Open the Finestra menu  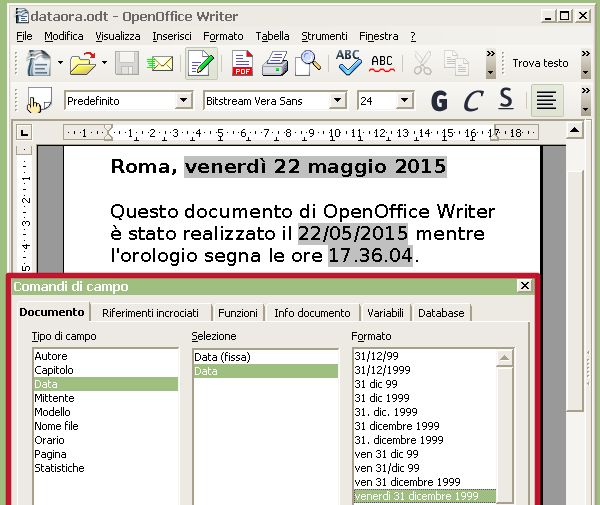[x=379, y=36]
